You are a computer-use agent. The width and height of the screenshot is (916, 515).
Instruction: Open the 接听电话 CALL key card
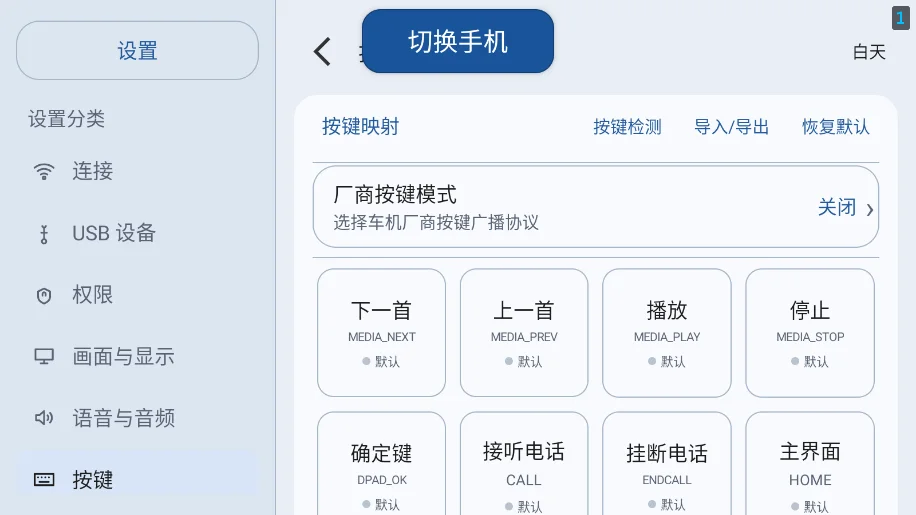[x=524, y=464]
